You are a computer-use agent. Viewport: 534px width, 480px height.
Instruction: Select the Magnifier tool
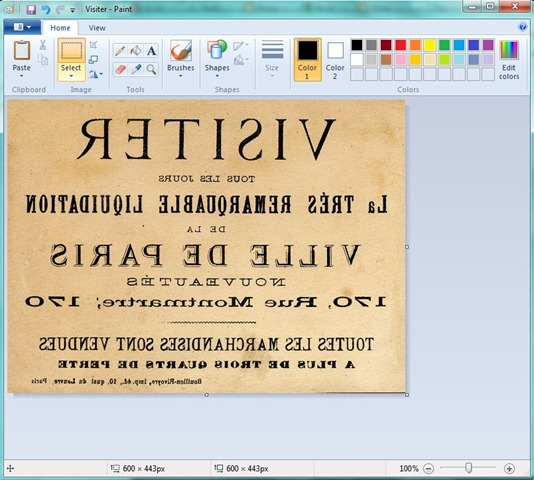pyautogui.click(x=151, y=69)
